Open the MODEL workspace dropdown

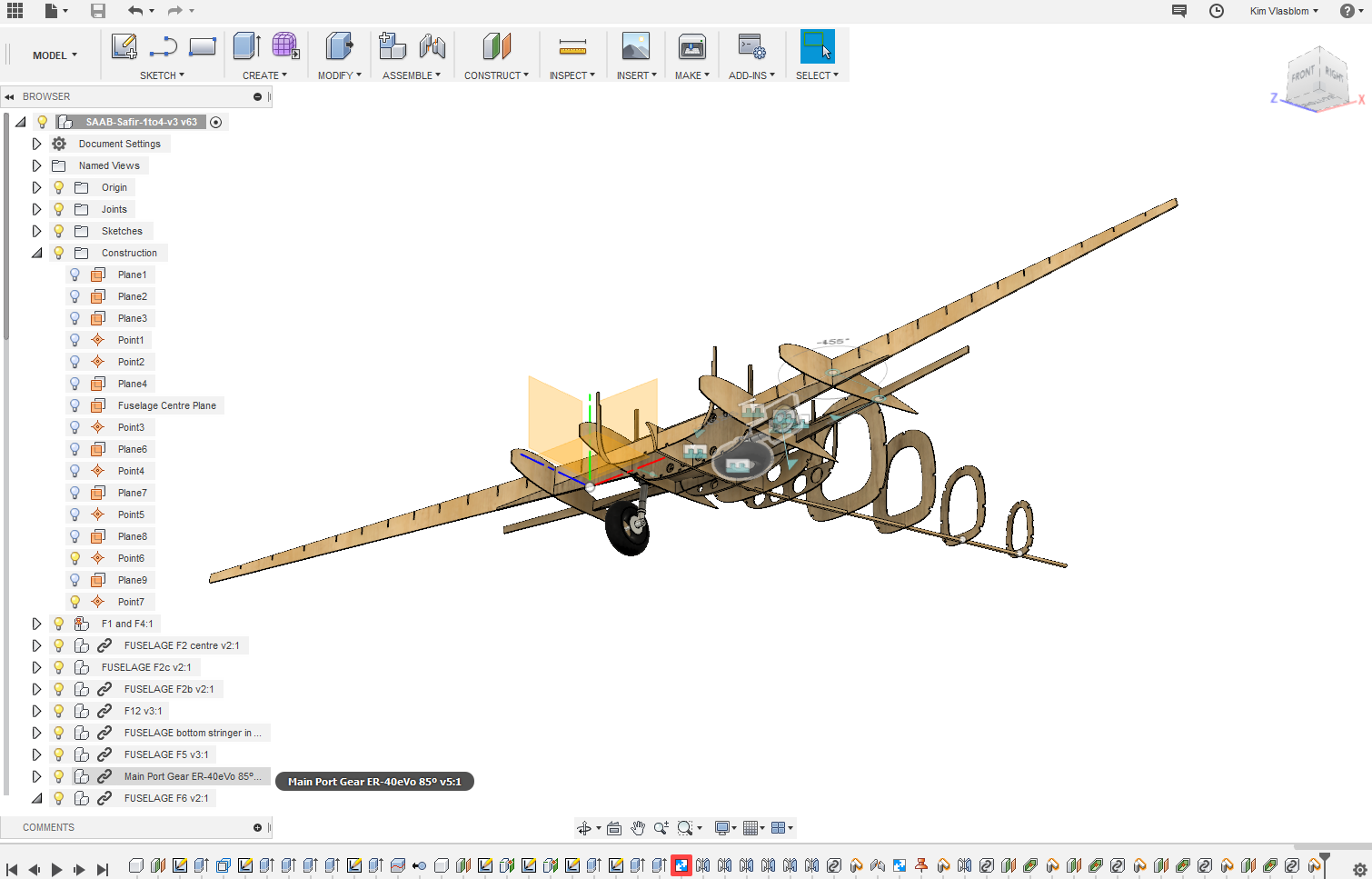[55, 55]
